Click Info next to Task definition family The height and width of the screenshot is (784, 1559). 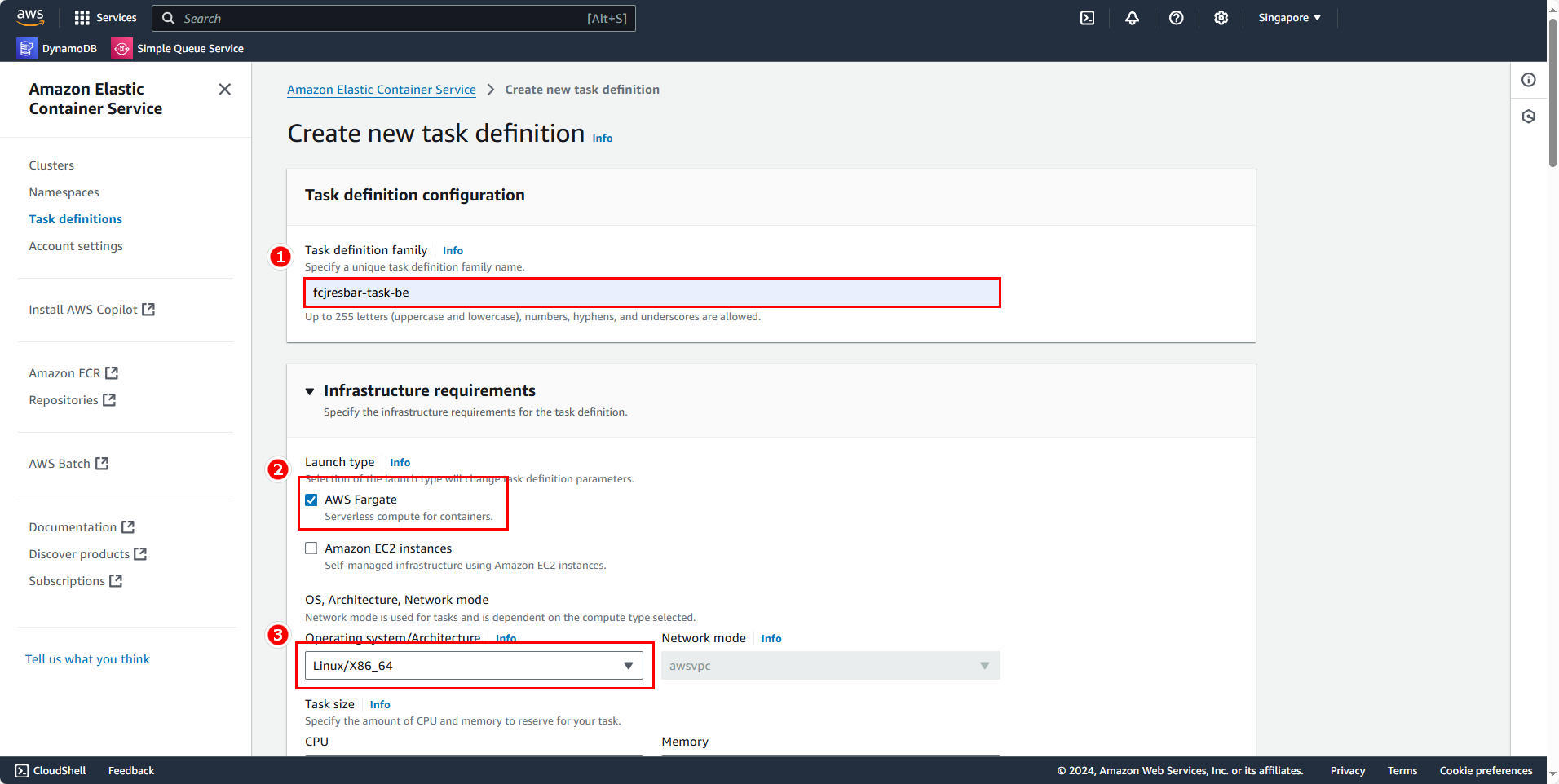coord(453,251)
